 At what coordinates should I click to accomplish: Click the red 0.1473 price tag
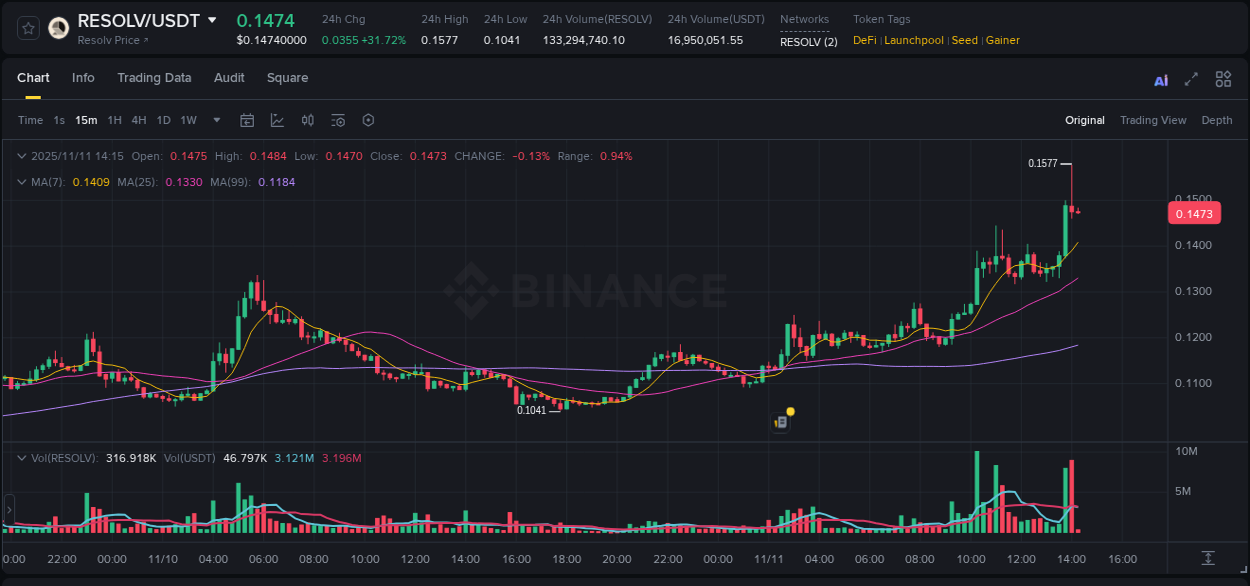[1194, 212]
